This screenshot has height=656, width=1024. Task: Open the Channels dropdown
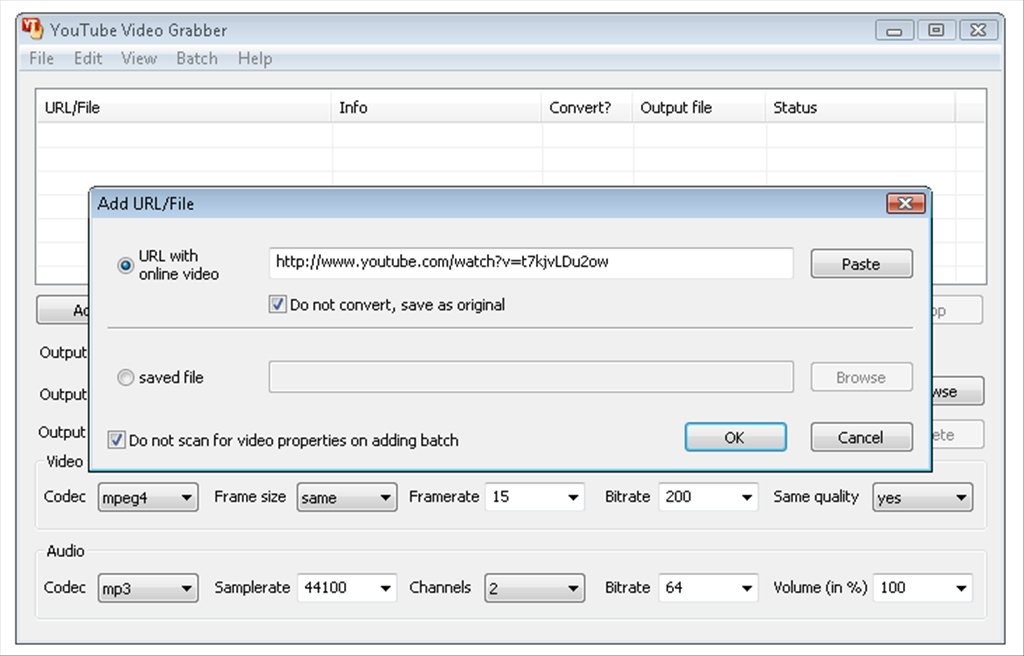(x=534, y=588)
